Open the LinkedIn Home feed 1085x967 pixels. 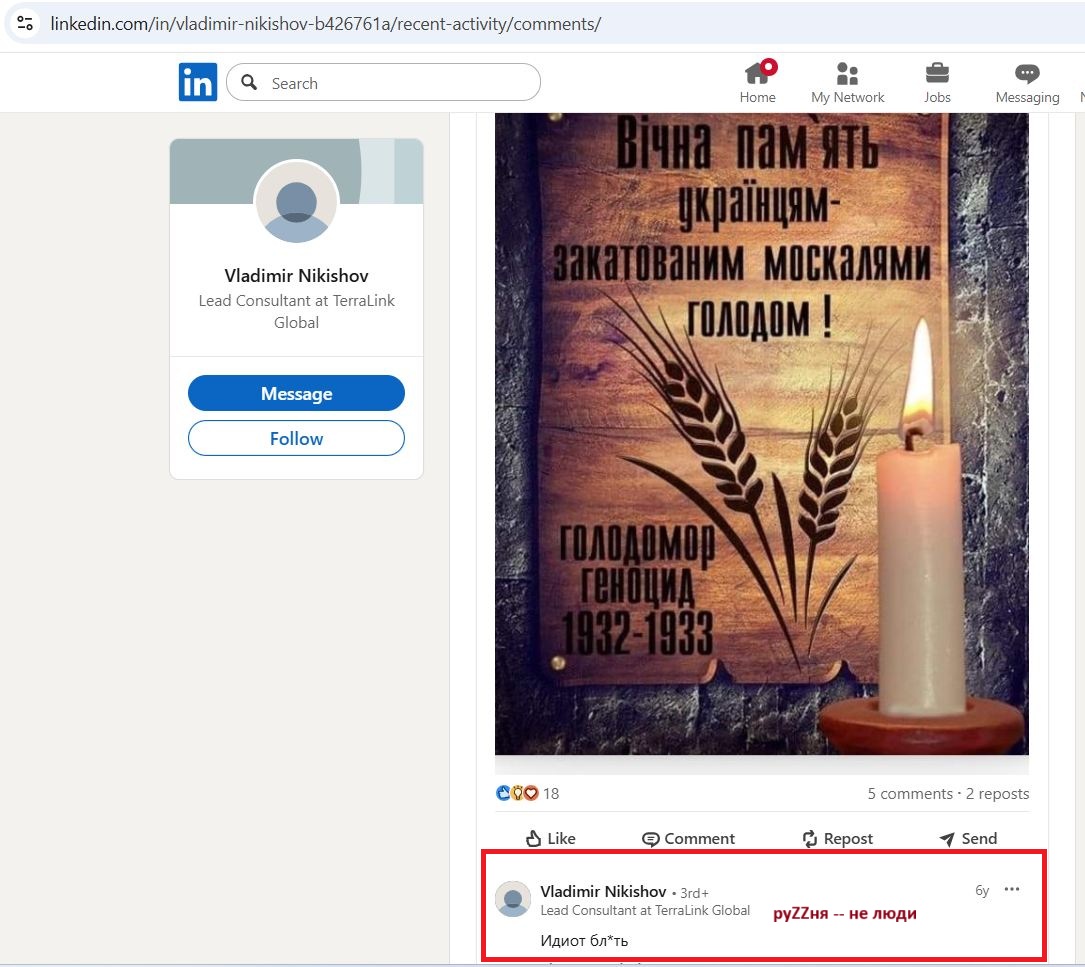757,80
